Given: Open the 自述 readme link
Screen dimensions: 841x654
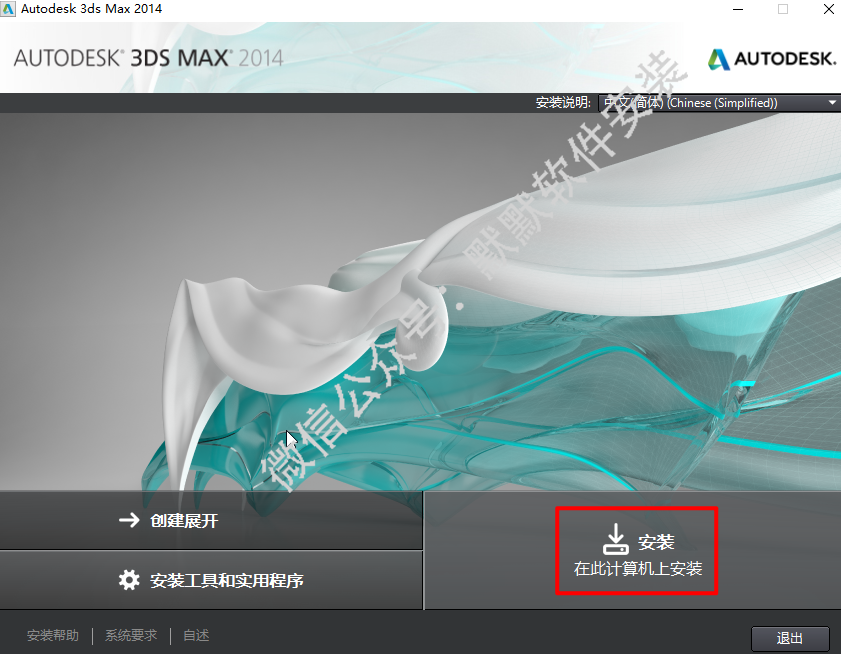Looking at the screenshot, I should click(x=196, y=636).
